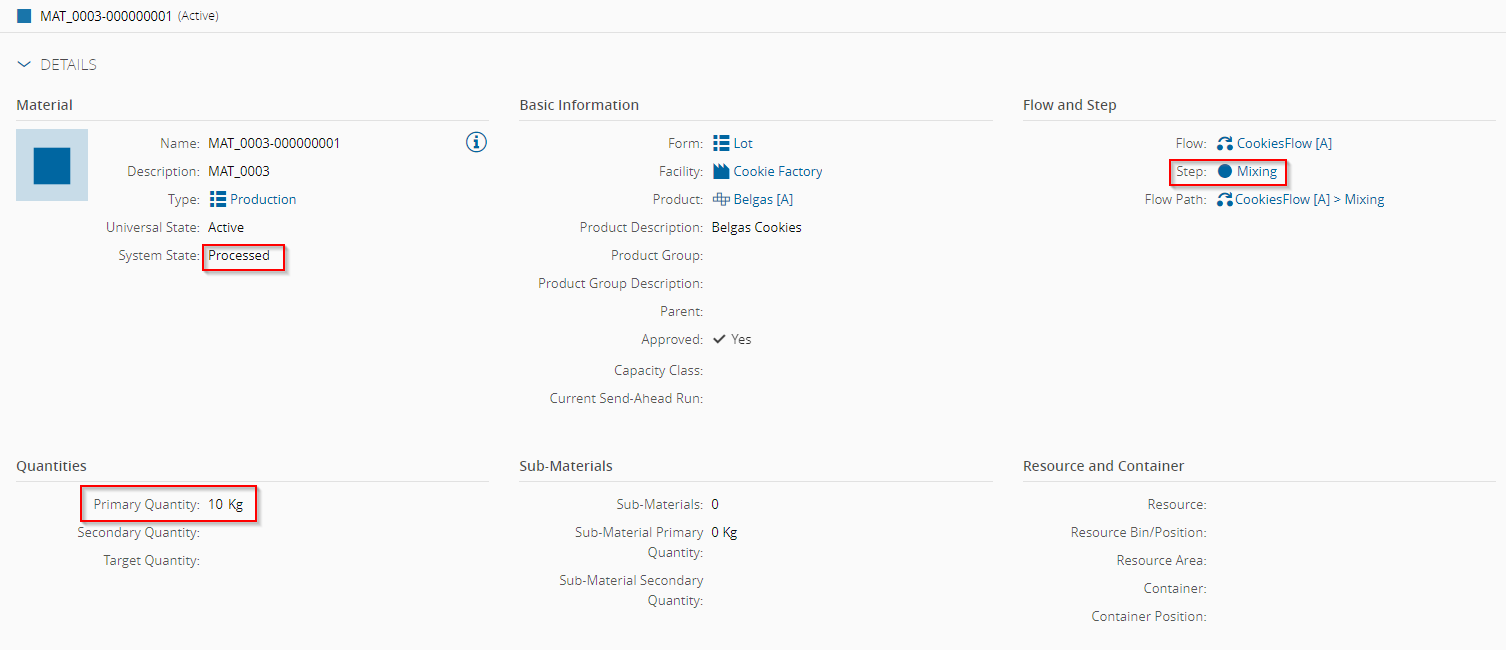Click the large material thumbnail image
The width and height of the screenshot is (1506, 650).
click(x=52, y=165)
